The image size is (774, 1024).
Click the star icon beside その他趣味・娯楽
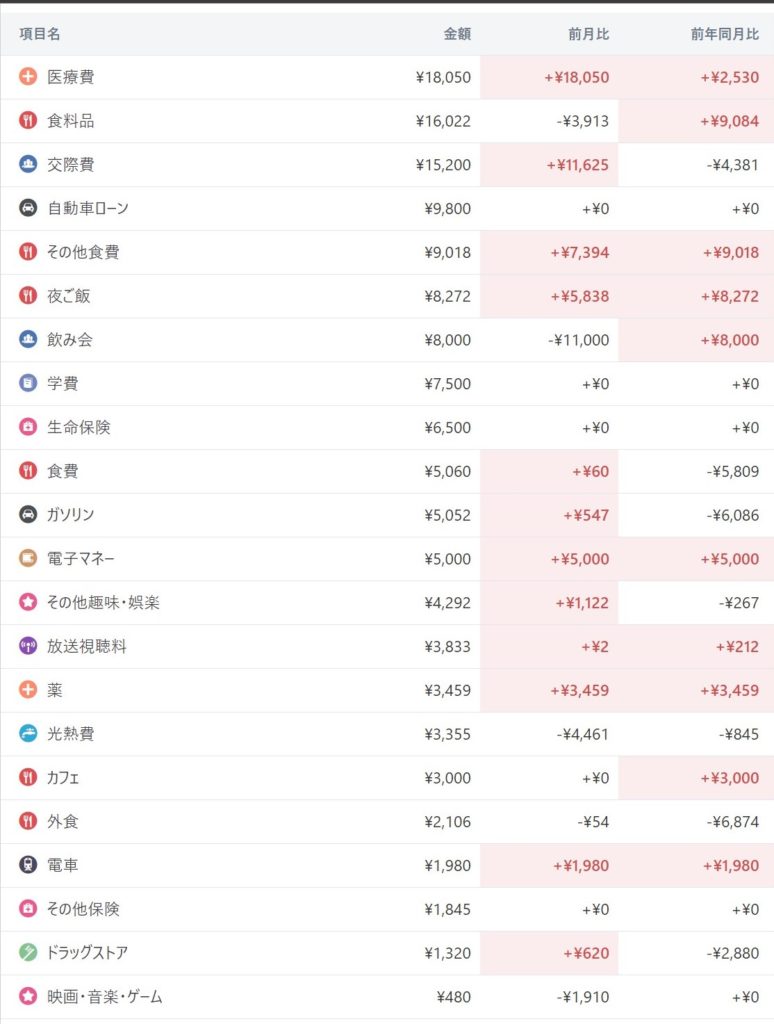(x=28, y=602)
